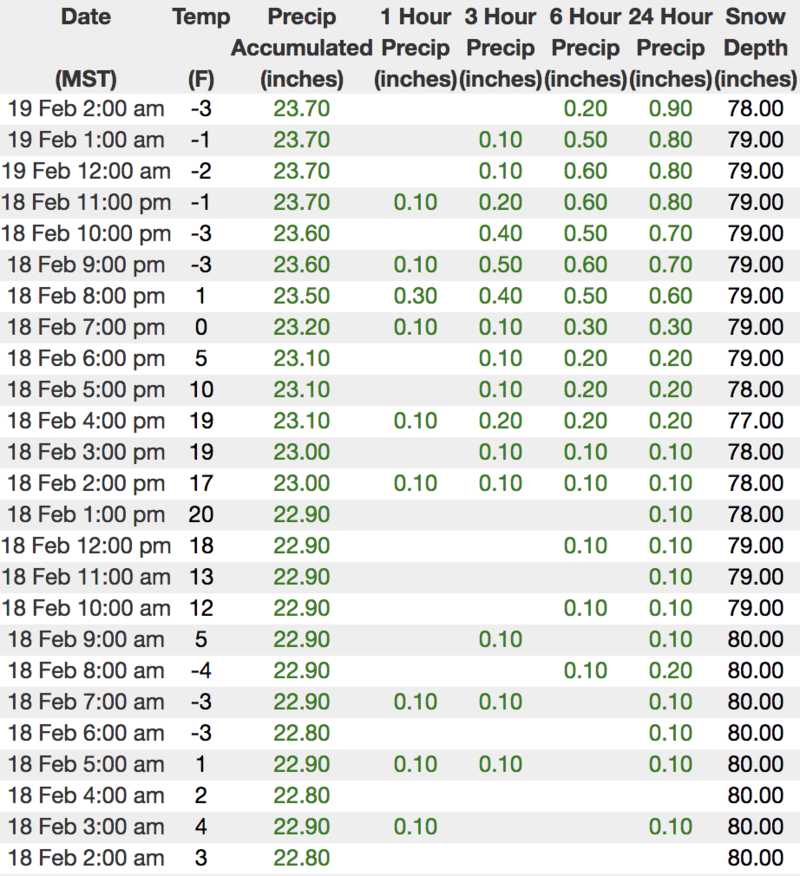Select the 77.00 snow depth value
This screenshot has width=800, height=876.
point(756,421)
